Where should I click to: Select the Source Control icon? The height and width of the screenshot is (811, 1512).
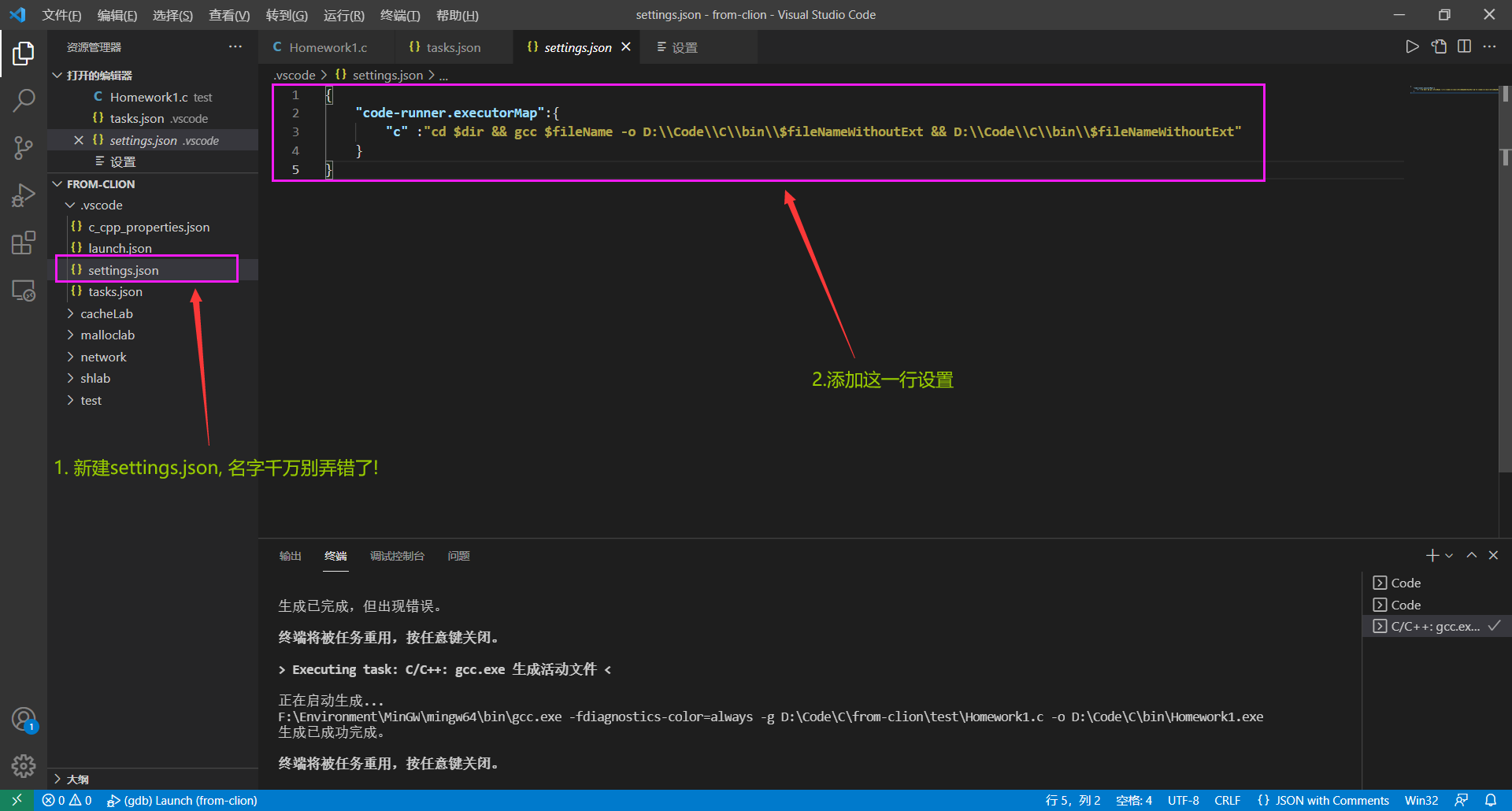(23, 147)
